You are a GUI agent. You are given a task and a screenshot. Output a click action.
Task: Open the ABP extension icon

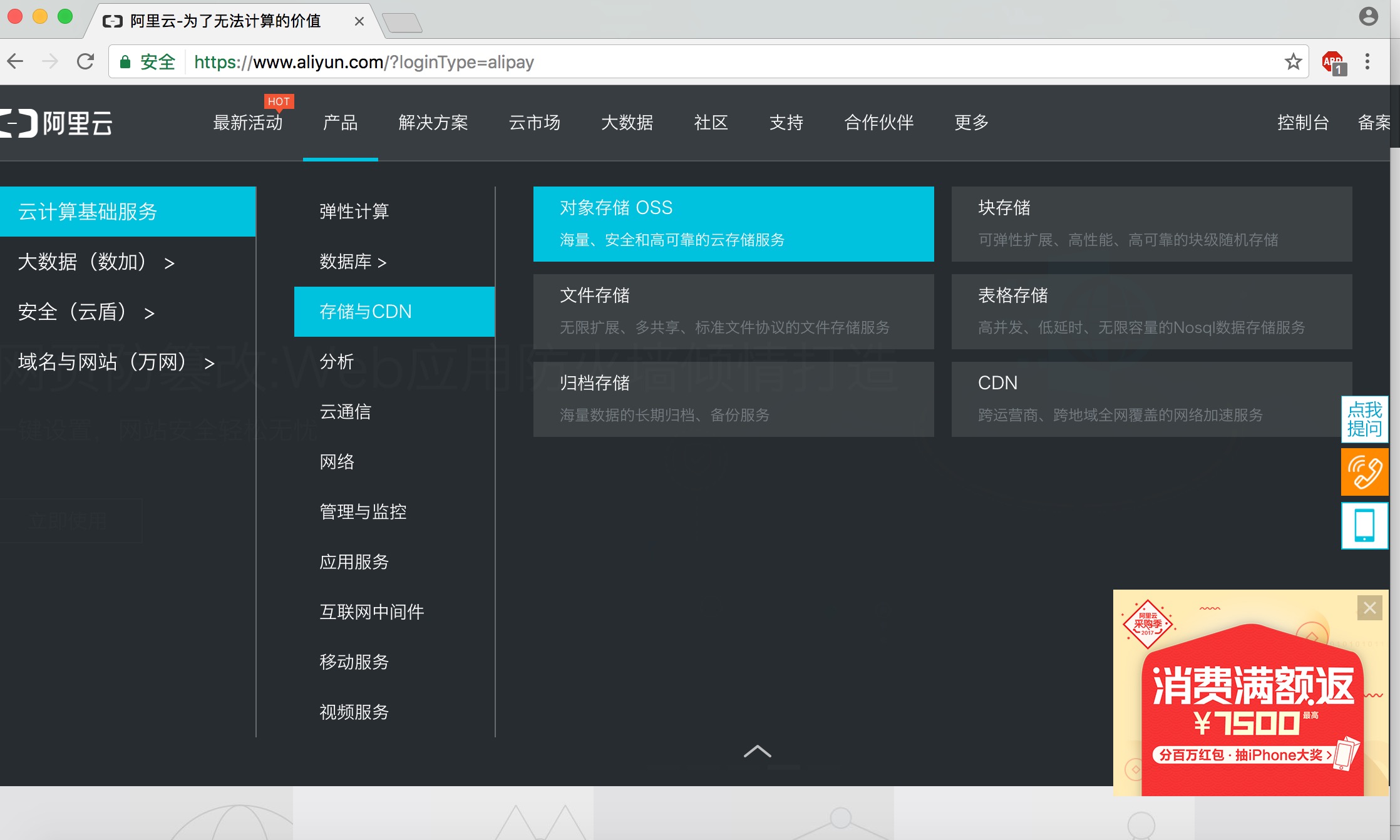[1333, 63]
